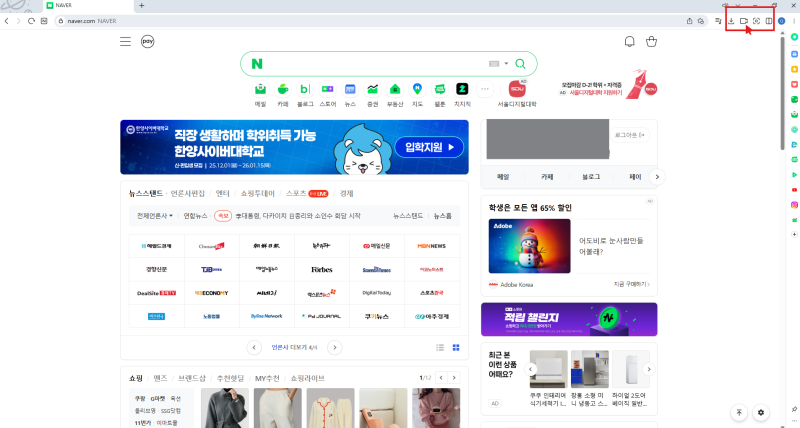Open the browser three-dot menu
The width and height of the screenshot is (800, 428).
click(794, 21)
